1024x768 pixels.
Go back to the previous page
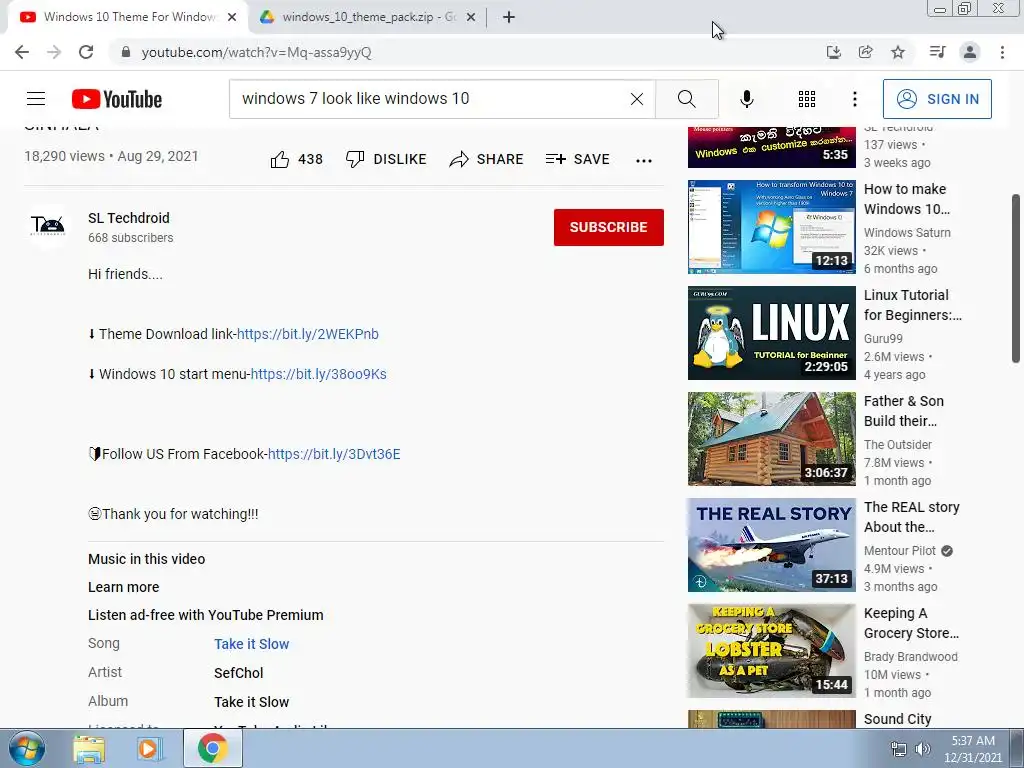point(22,52)
